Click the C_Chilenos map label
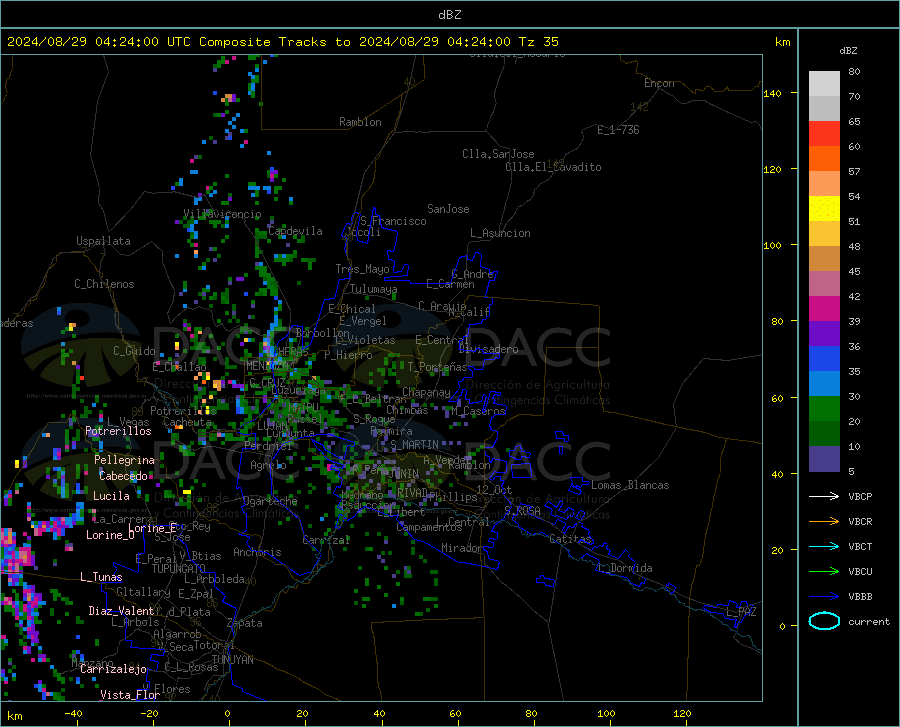The width and height of the screenshot is (900, 727). 104,284
